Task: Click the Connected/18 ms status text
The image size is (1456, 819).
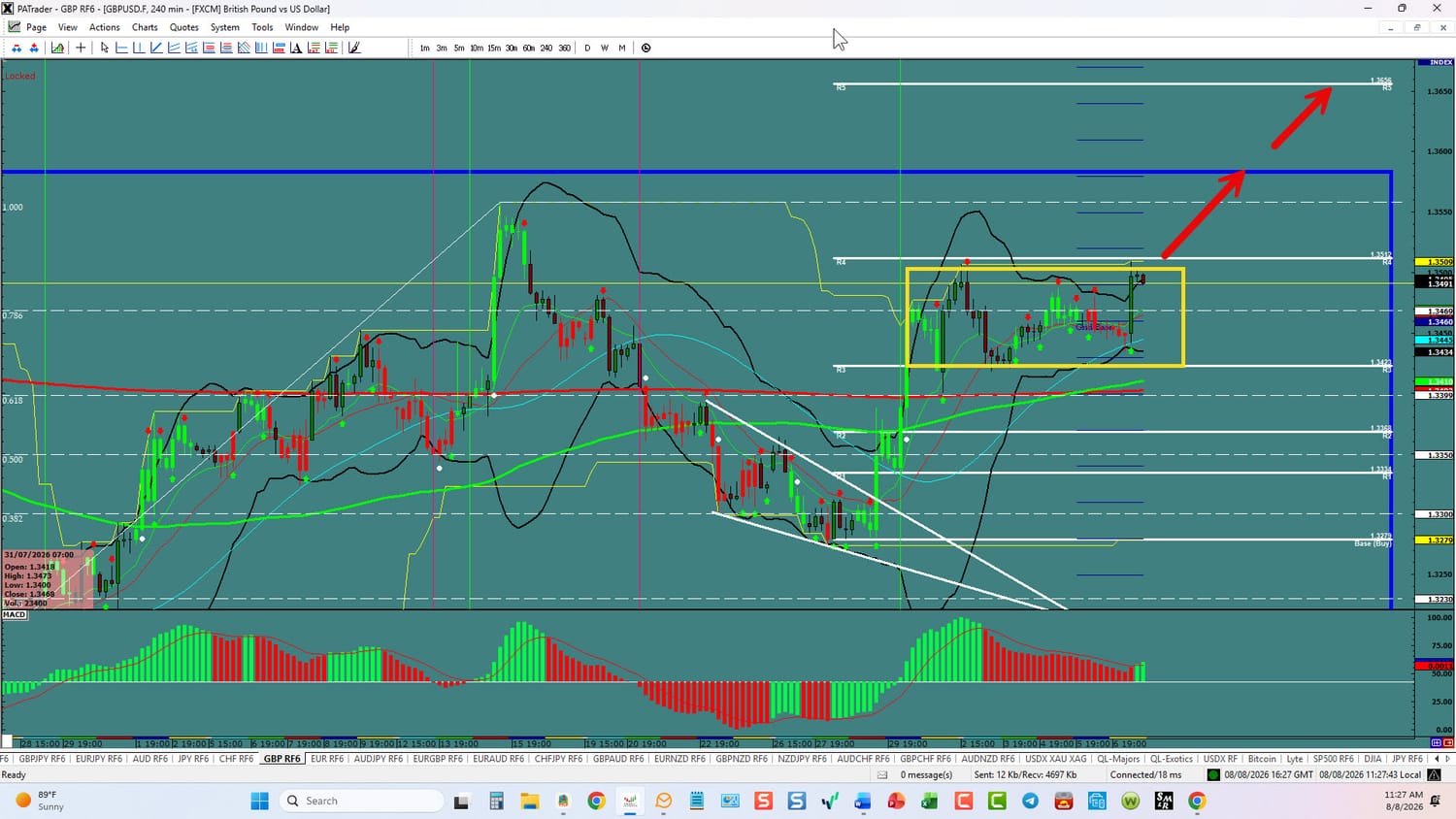Action: (1145, 774)
